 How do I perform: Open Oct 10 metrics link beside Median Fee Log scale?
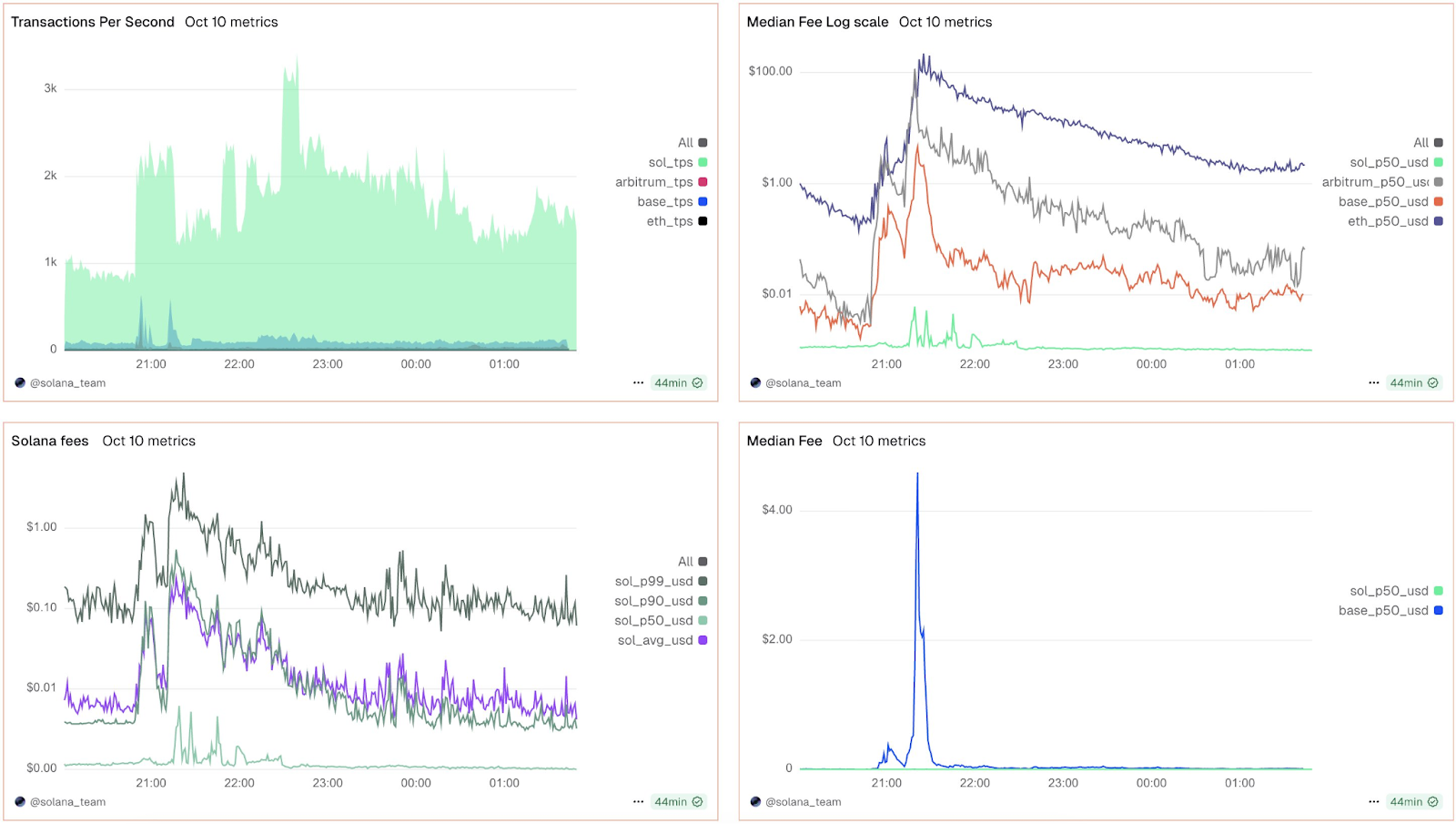pos(945,22)
